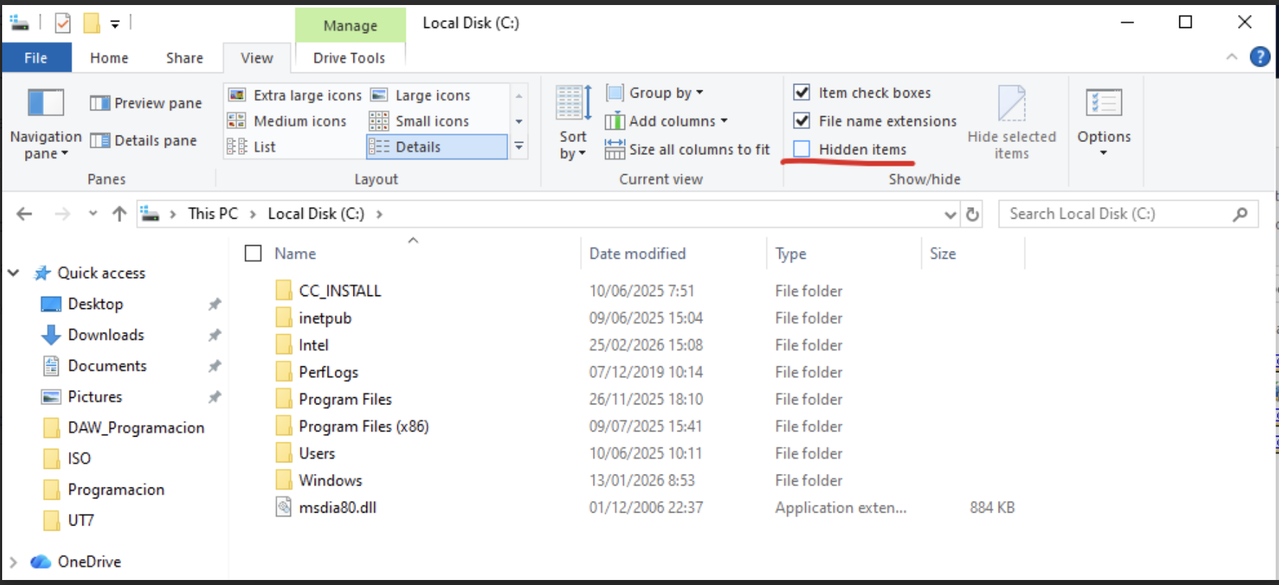This screenshot has width=1279, height=585.
Task: Open the Drive Tools tab
Action: [349, 58]
